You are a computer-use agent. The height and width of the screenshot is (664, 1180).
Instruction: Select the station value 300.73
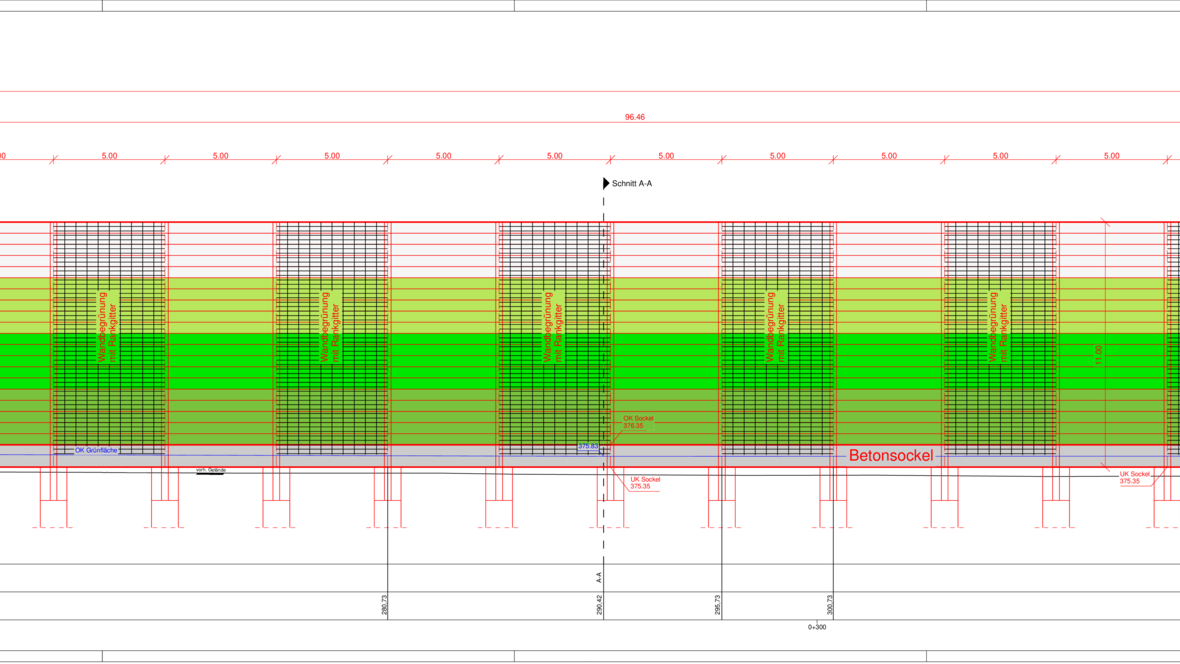(830, 605)
